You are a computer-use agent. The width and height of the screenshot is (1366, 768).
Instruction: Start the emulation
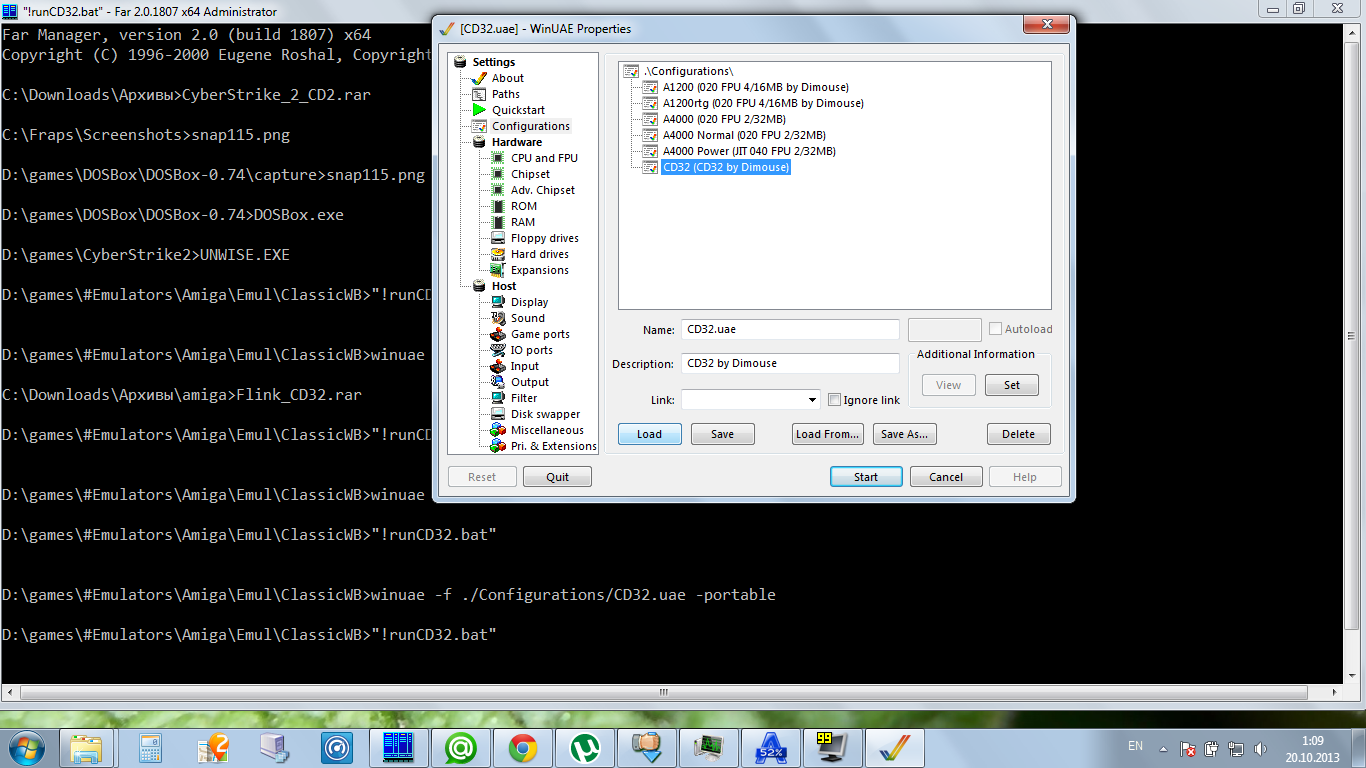(866, 477)
